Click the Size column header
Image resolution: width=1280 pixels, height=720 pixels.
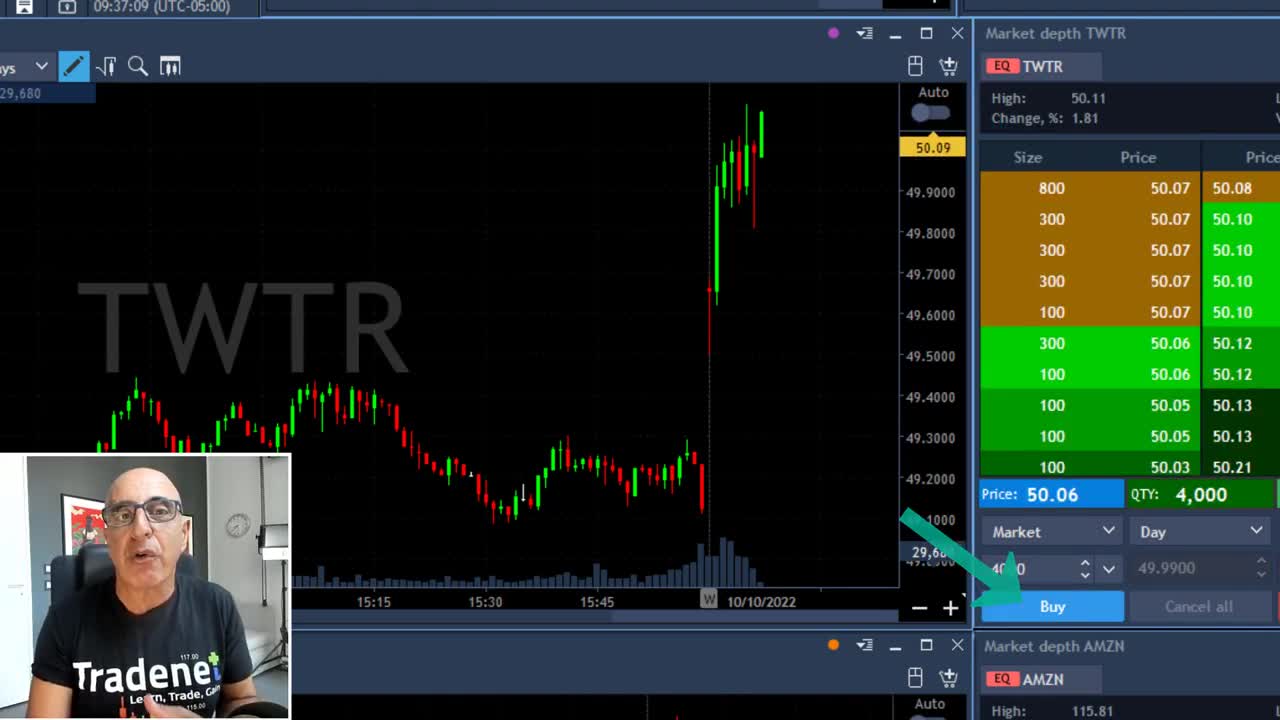pos(1027,157)
